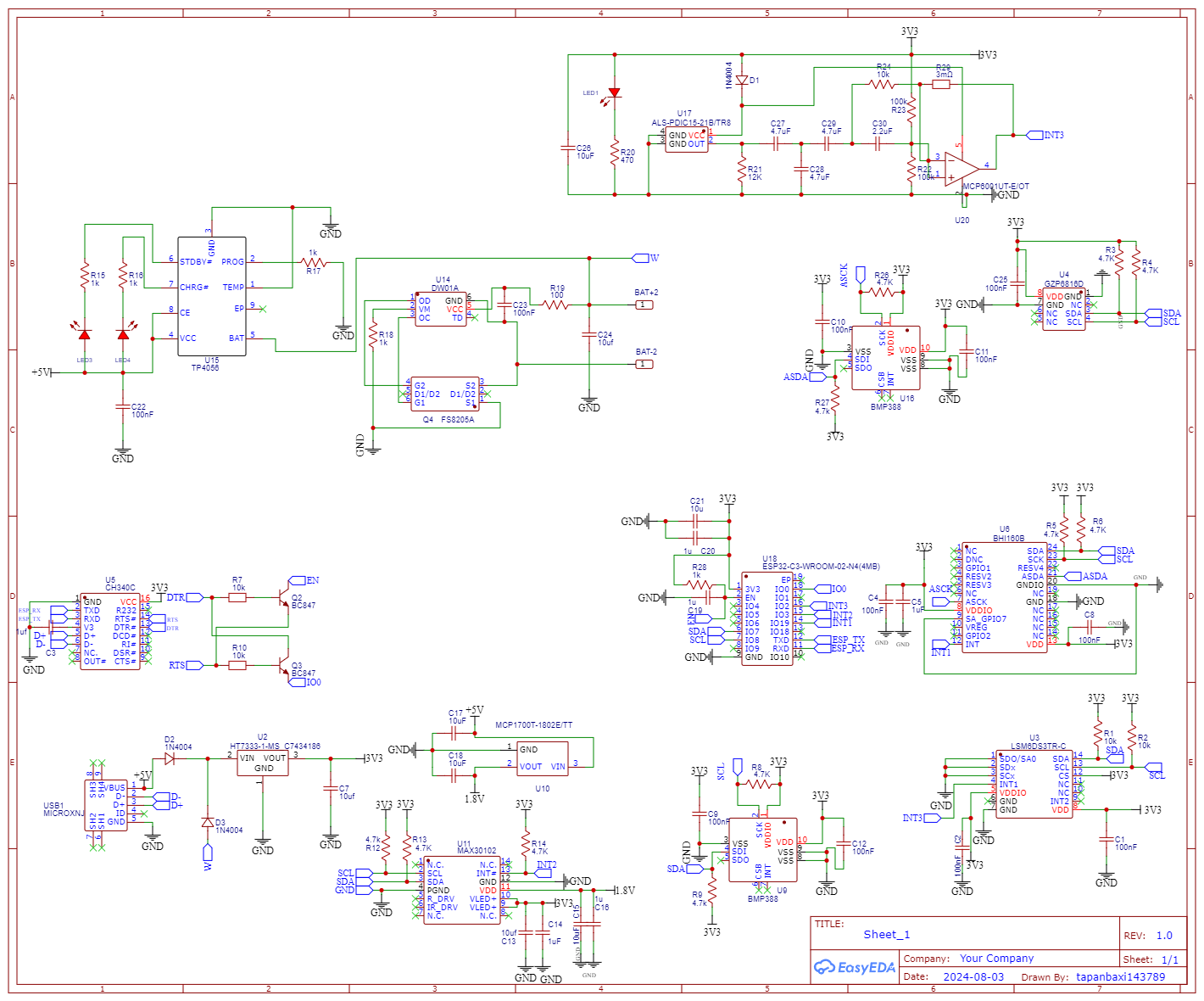Select the LSM6DS3TR-C IMU chip U3
Viewport: 1204px width, 1001px height.
(1034, 784)
